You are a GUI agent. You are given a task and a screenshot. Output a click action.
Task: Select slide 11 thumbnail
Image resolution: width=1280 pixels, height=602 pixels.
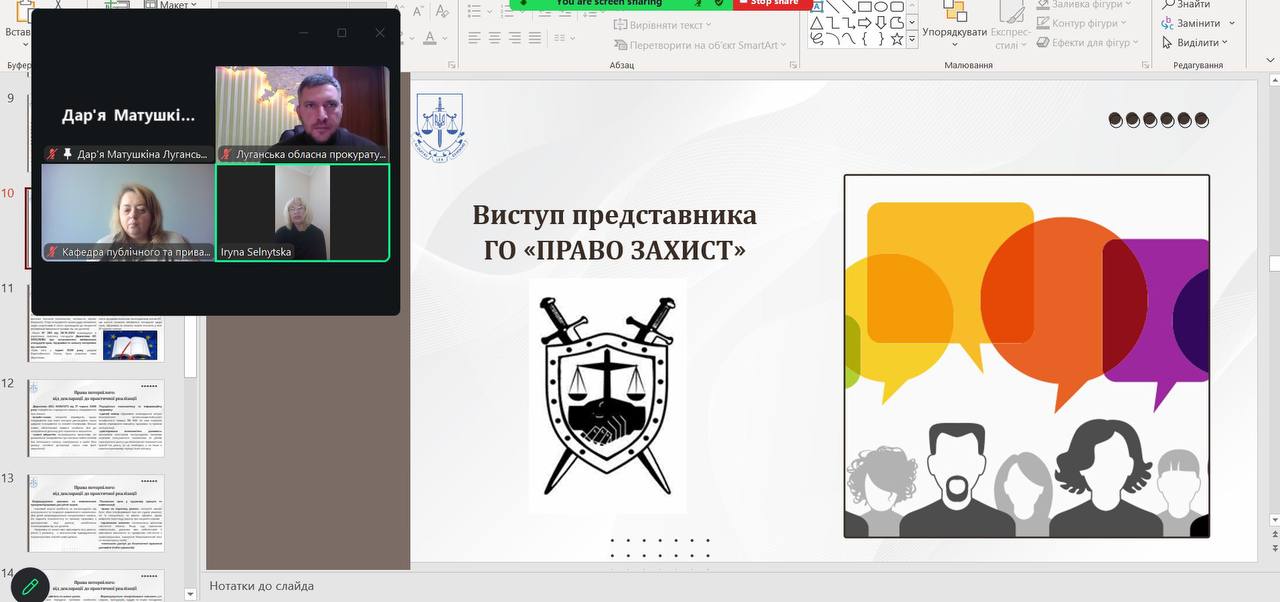click(96, 337)
